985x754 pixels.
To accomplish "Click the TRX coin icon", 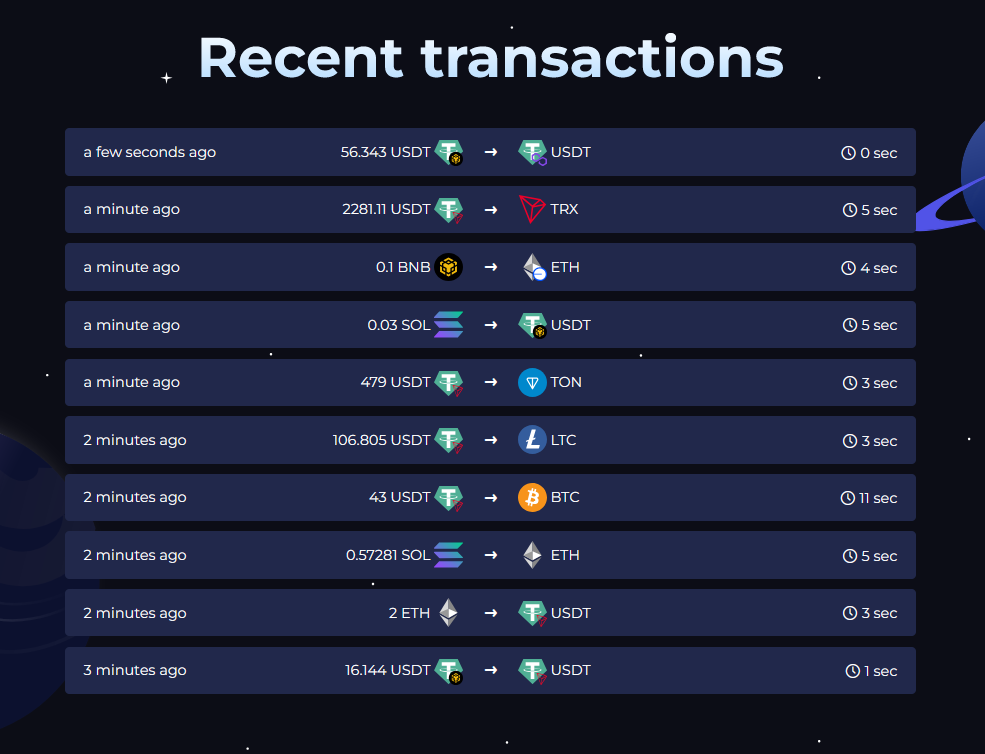I will (x=532, y=210).
